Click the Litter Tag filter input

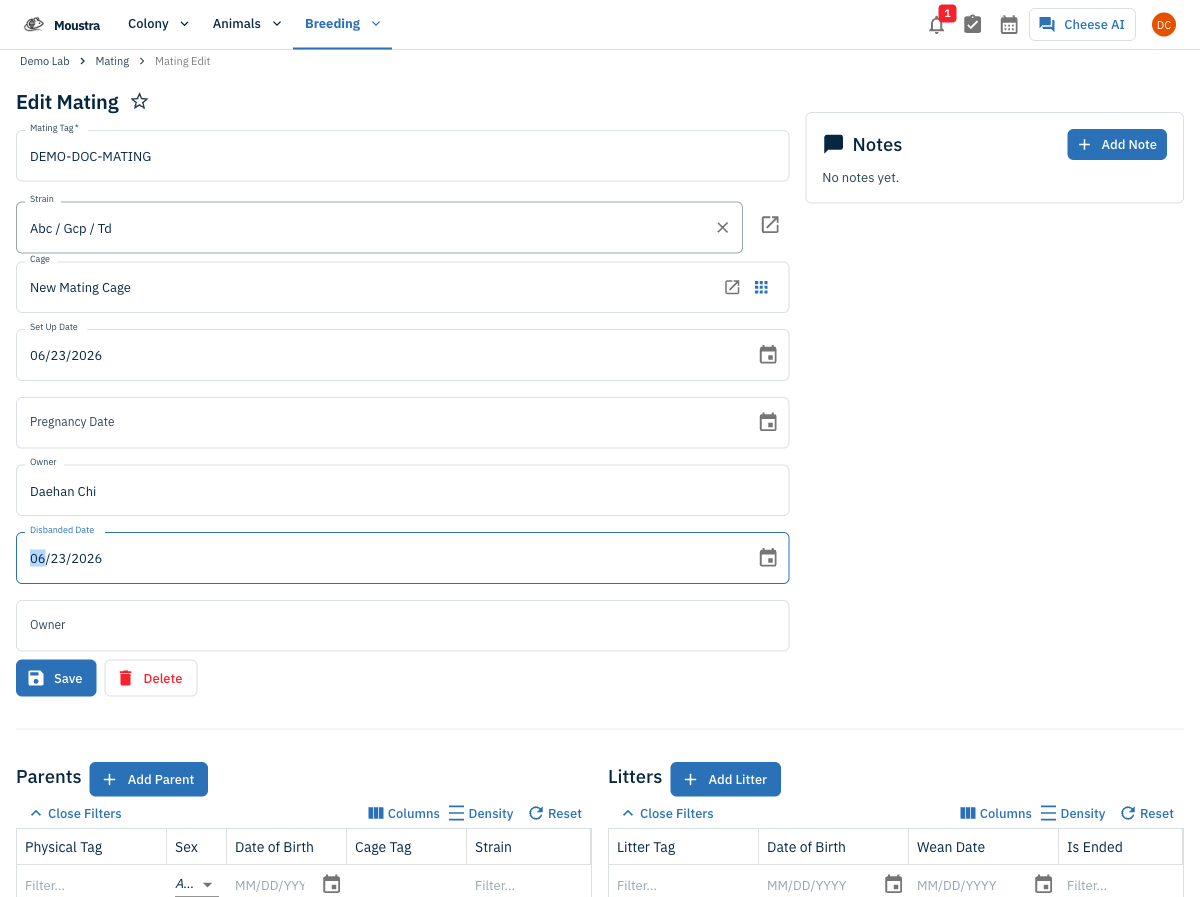pyautogui.click(x=683, y=885)
